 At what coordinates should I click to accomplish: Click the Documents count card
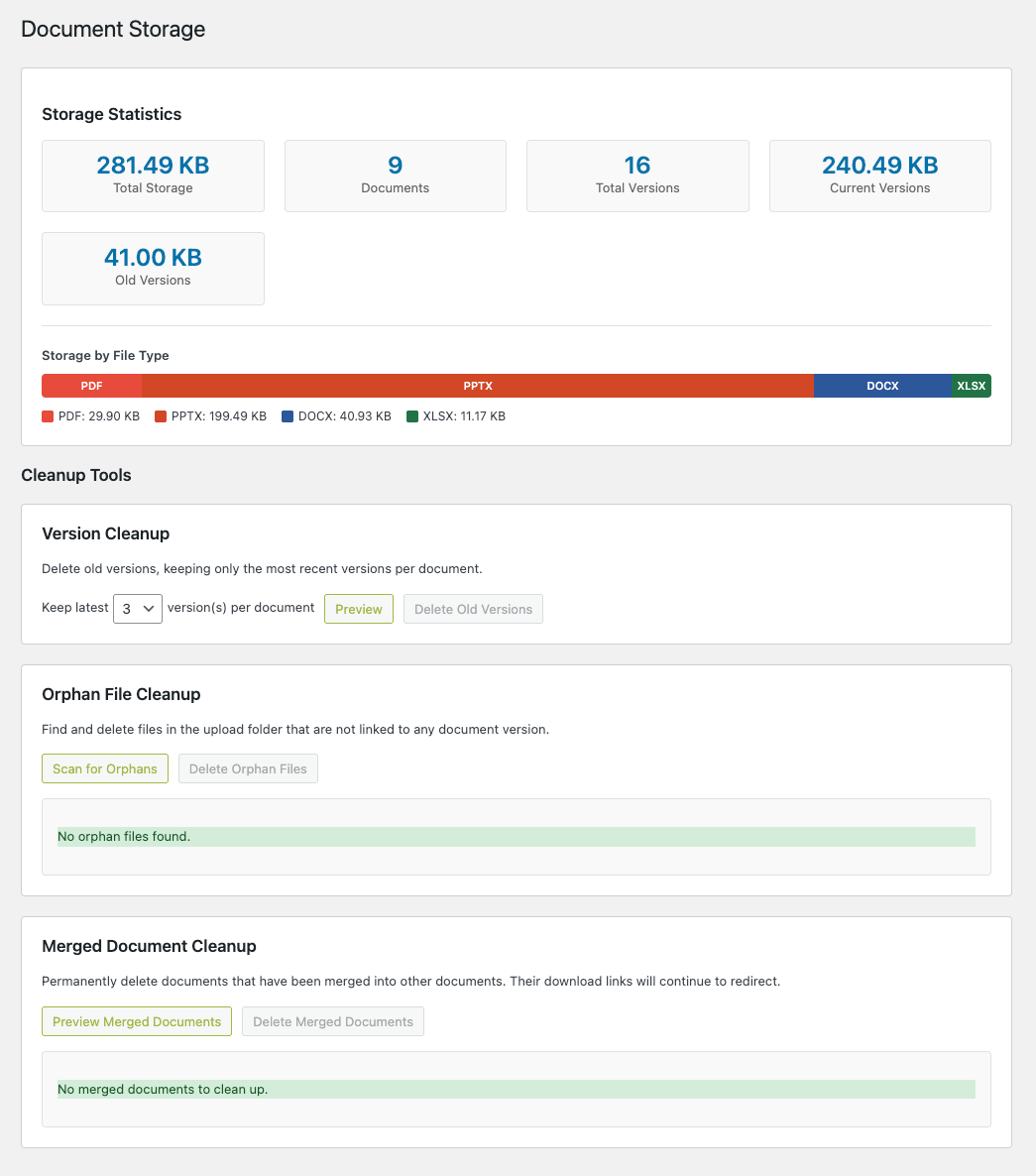click(396, 176)
